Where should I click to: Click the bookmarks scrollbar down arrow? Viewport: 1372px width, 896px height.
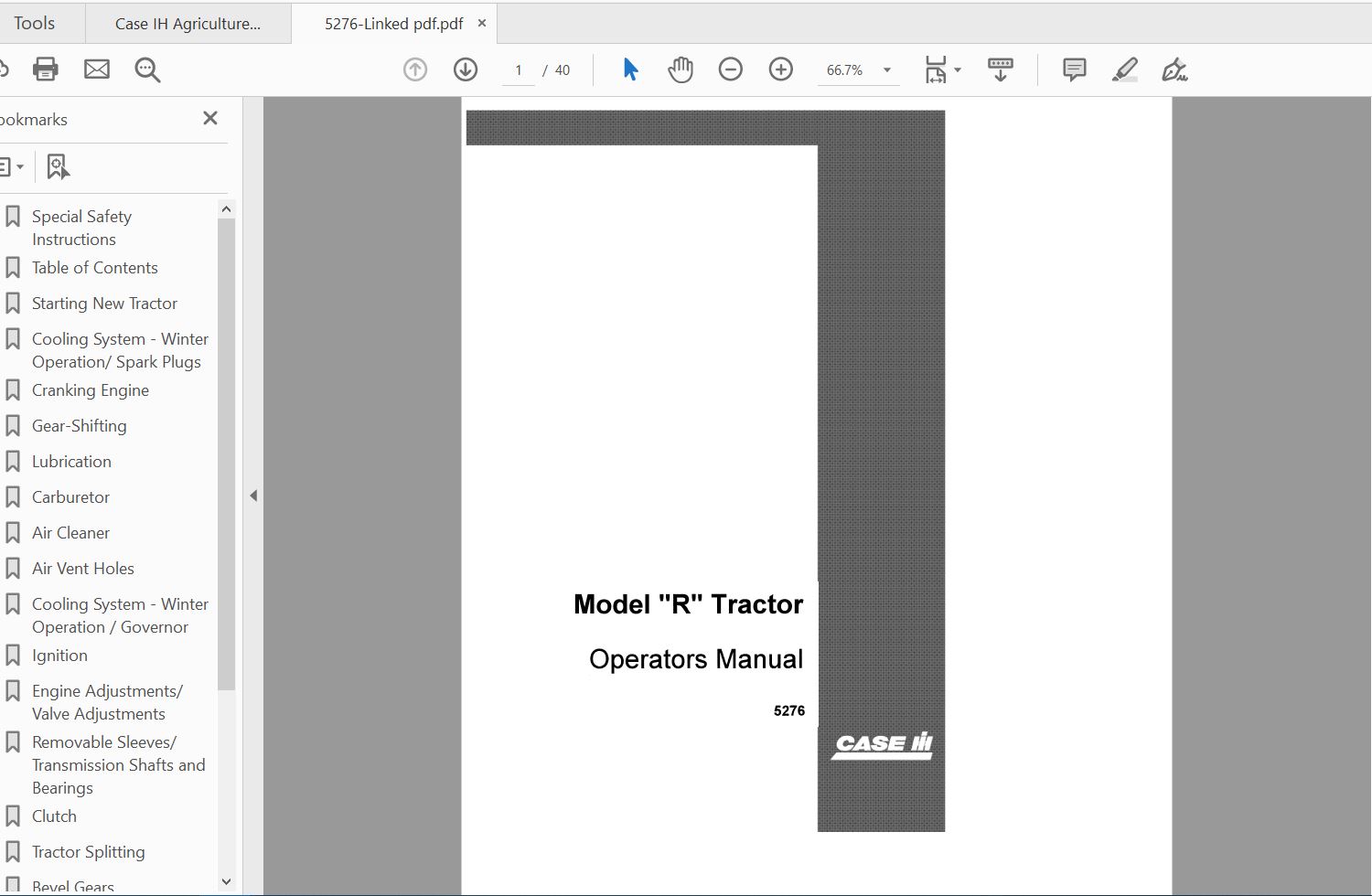coord(226,882)
